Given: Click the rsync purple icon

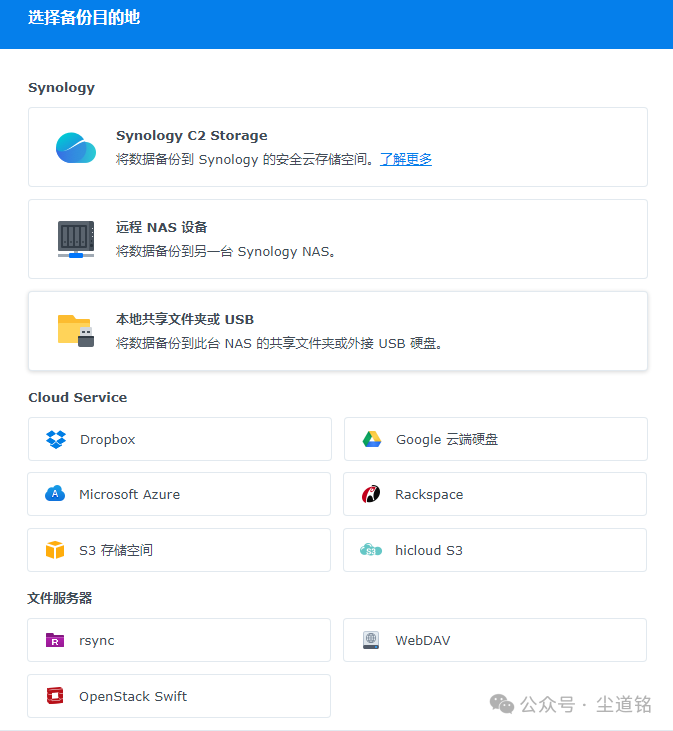Looking at the screenshot, I should (x=55, y=640).
